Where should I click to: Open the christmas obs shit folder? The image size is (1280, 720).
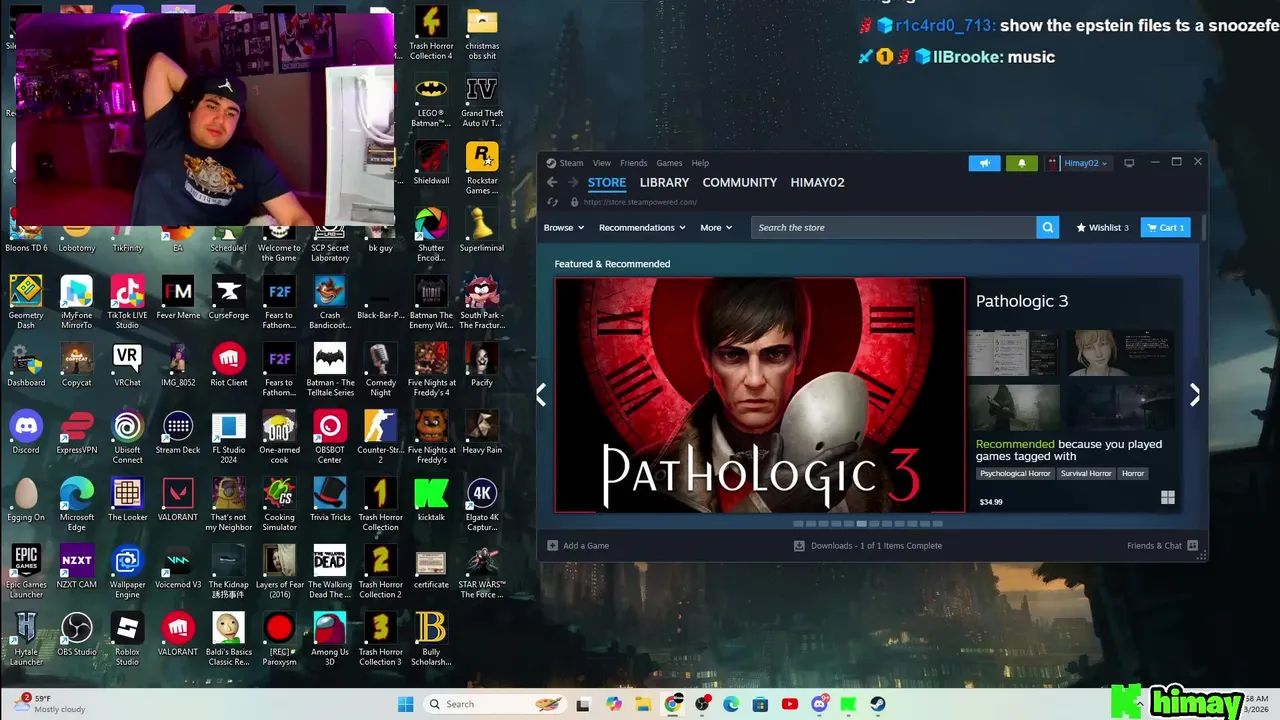[x=482, y=34]
